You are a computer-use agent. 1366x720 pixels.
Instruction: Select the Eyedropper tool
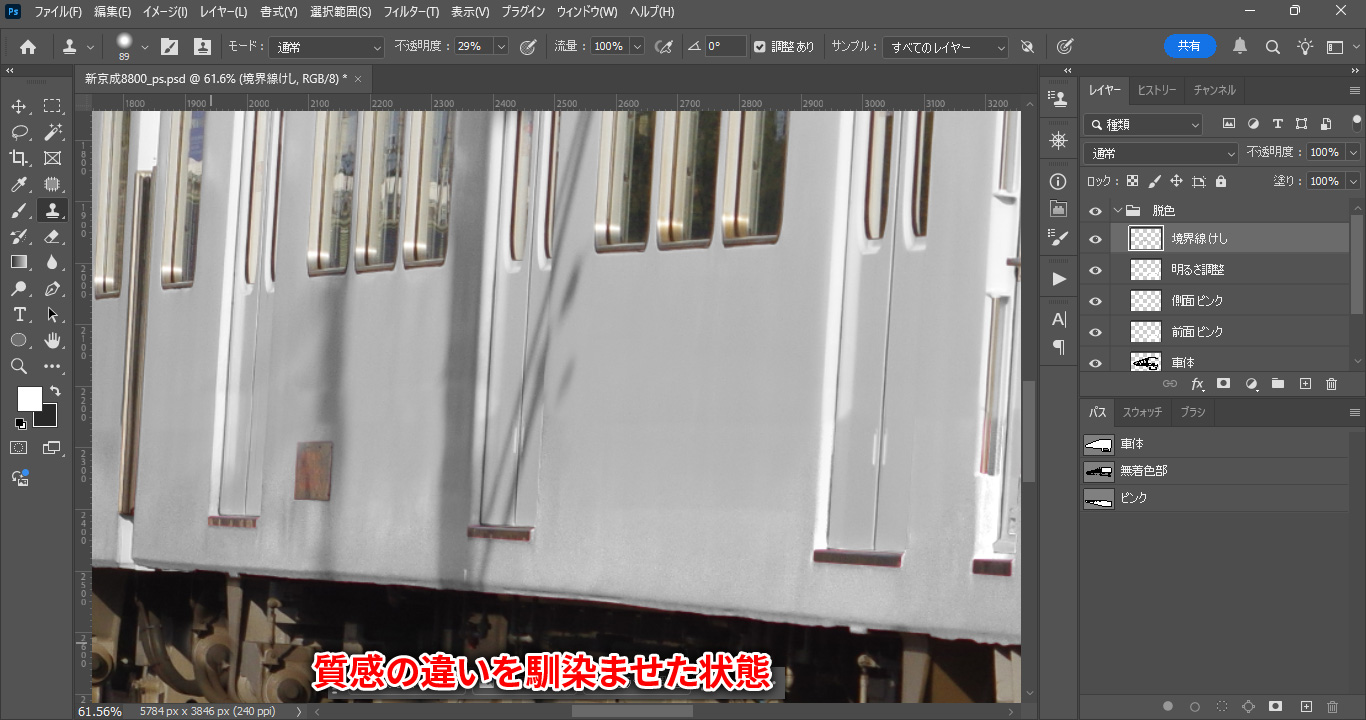coord(19,184)
